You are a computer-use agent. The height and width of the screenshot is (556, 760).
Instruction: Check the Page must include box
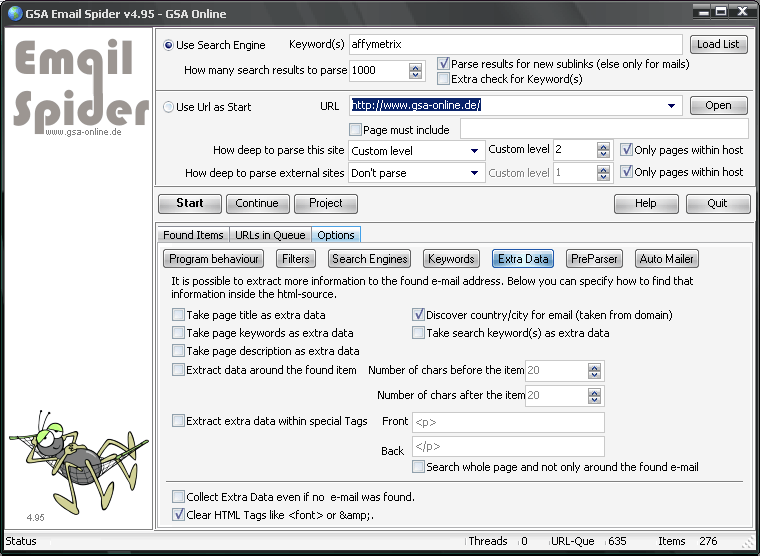pyautogui.click(x=355, y=129)
